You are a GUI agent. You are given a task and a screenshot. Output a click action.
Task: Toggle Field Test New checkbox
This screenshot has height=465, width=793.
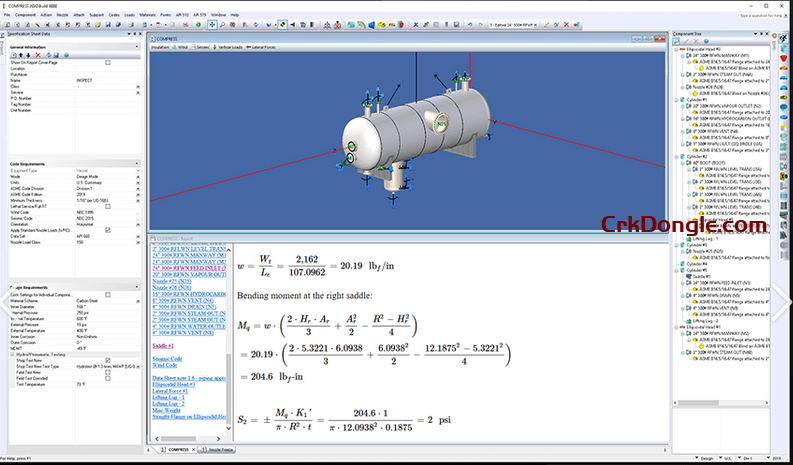pyautogui.click(x=108, y=372)
